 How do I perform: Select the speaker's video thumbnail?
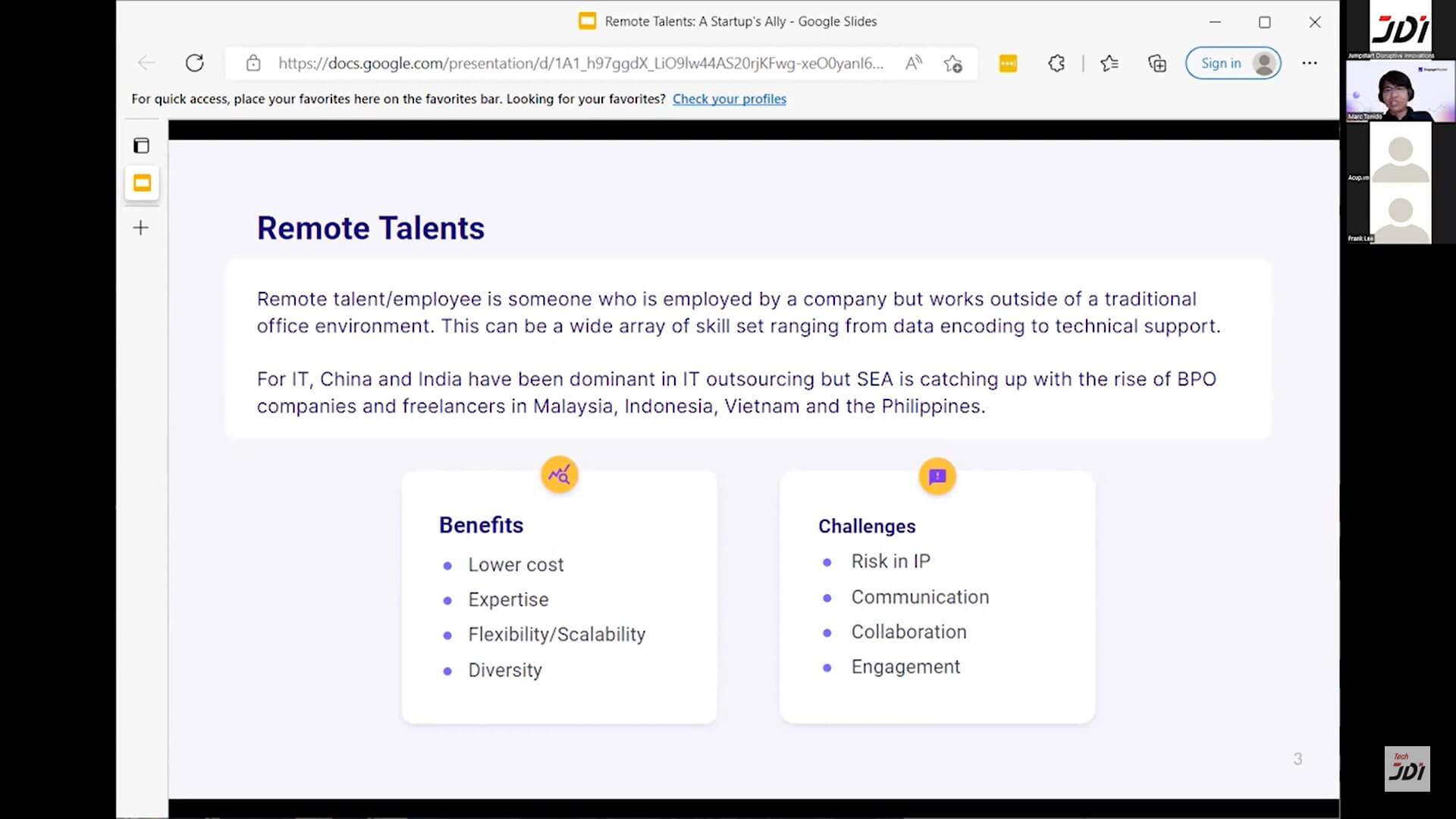tap(1400, 93)
